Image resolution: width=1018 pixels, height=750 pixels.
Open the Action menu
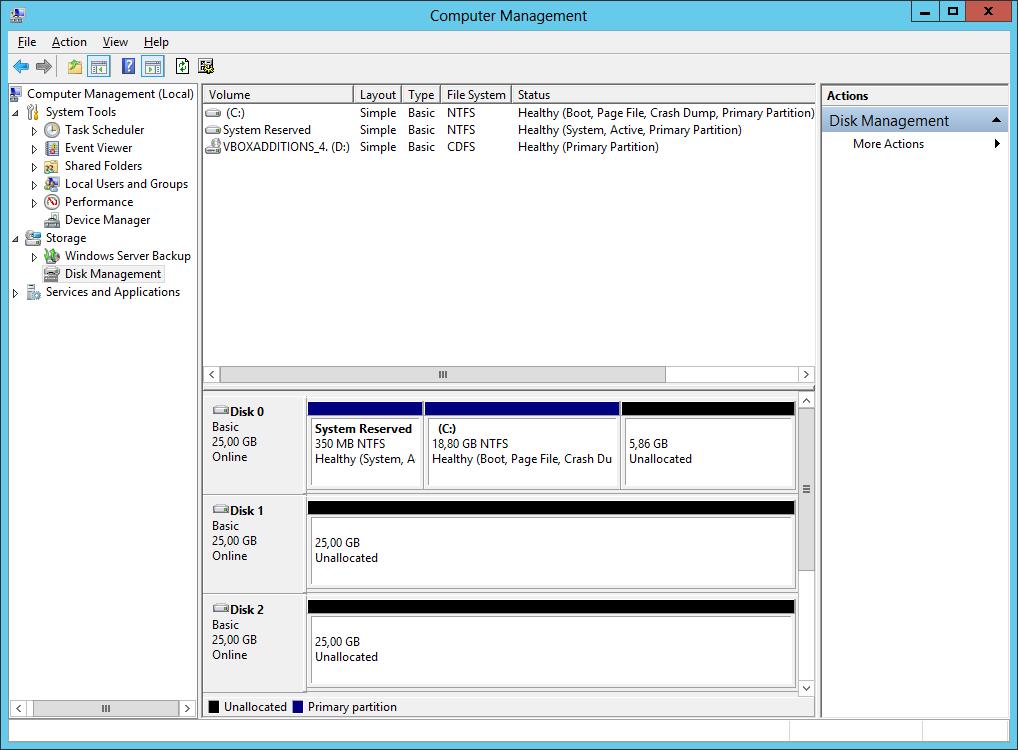[69, 42]
